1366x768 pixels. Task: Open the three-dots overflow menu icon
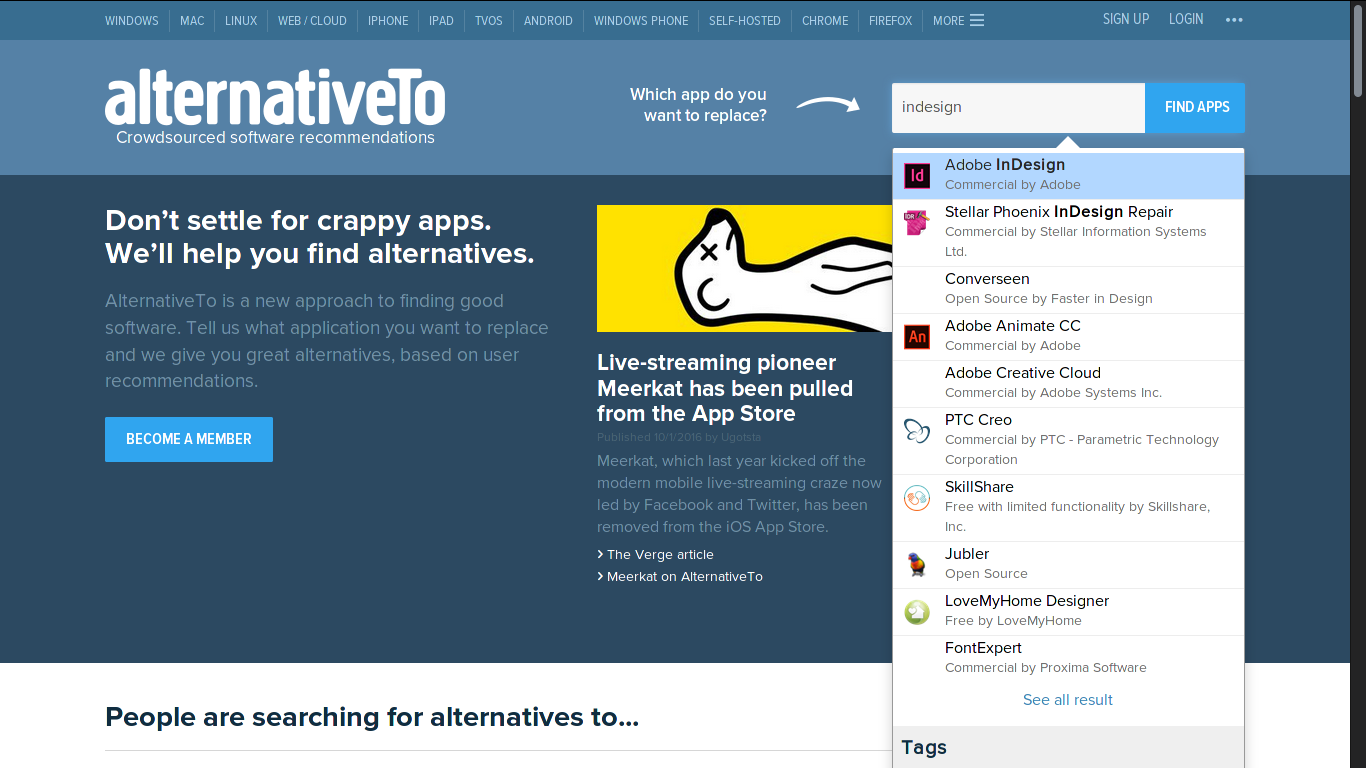coord(1234,20)
